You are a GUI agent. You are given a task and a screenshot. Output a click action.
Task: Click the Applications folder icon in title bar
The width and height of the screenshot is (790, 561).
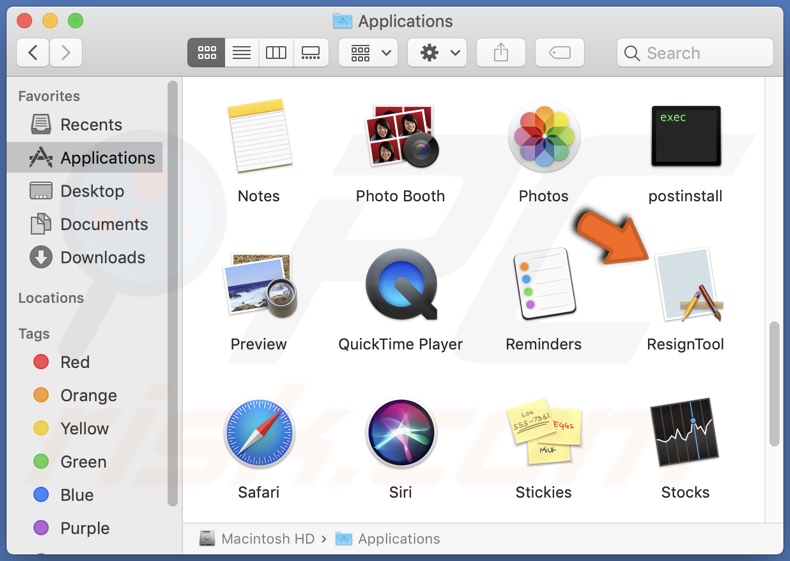343,21
